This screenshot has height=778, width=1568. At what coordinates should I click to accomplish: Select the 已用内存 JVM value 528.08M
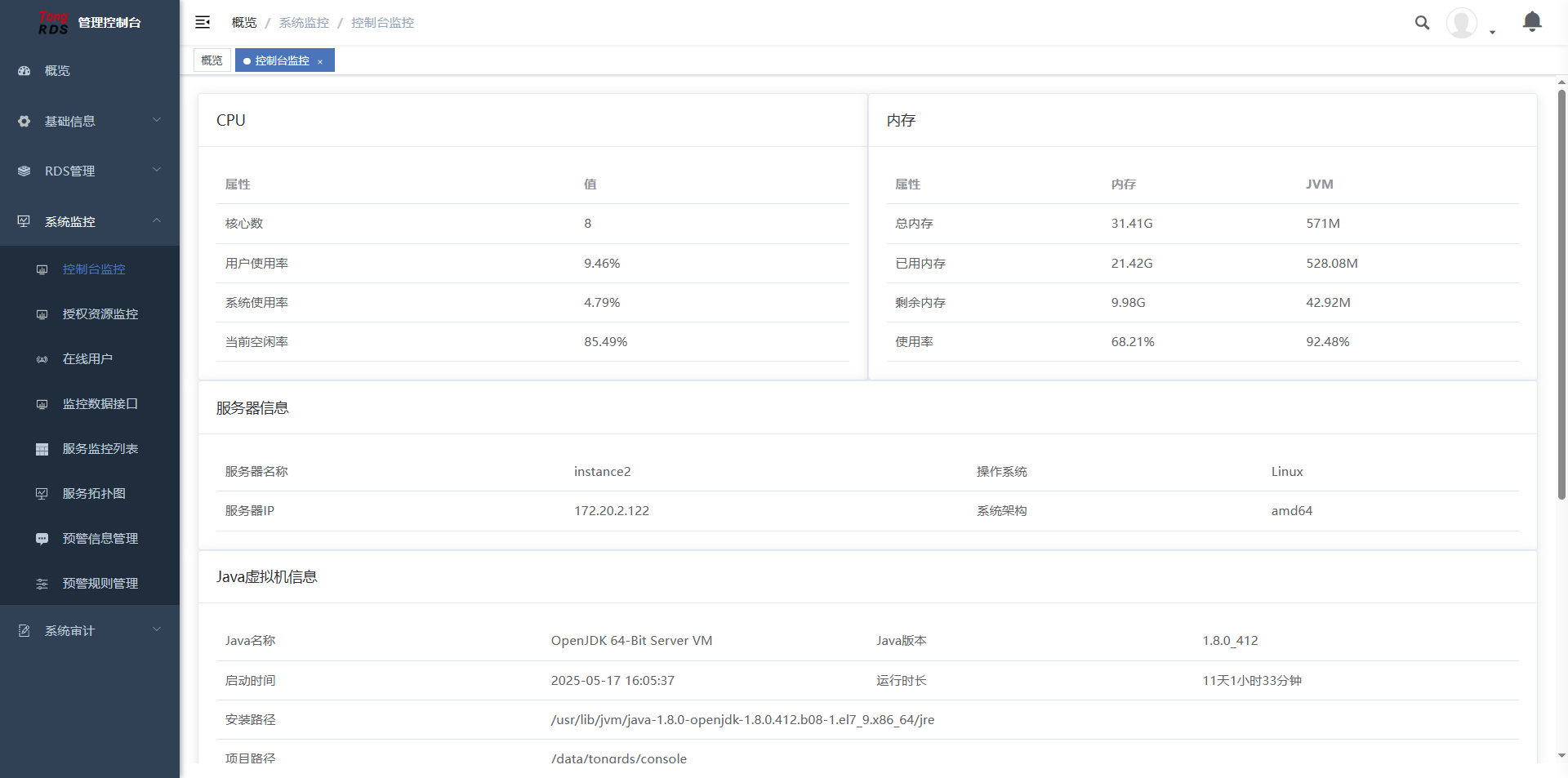click(1332, 264)
